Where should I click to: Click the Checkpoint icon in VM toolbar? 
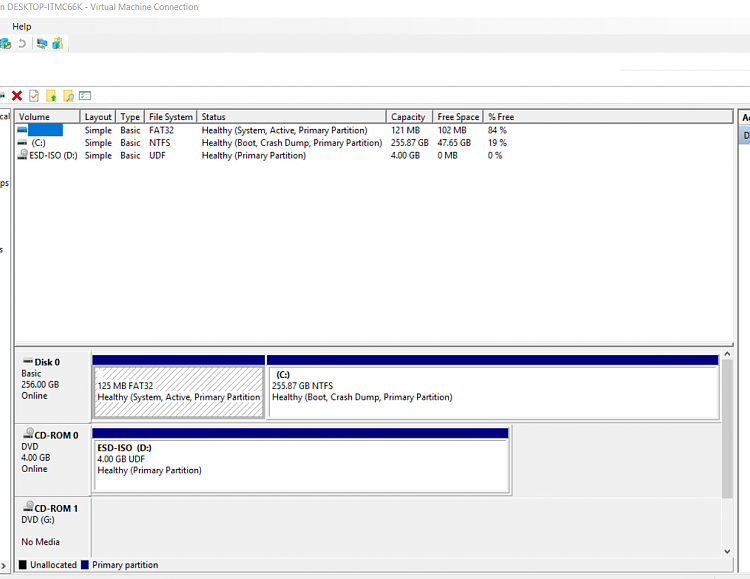click(x=5, y=44)
